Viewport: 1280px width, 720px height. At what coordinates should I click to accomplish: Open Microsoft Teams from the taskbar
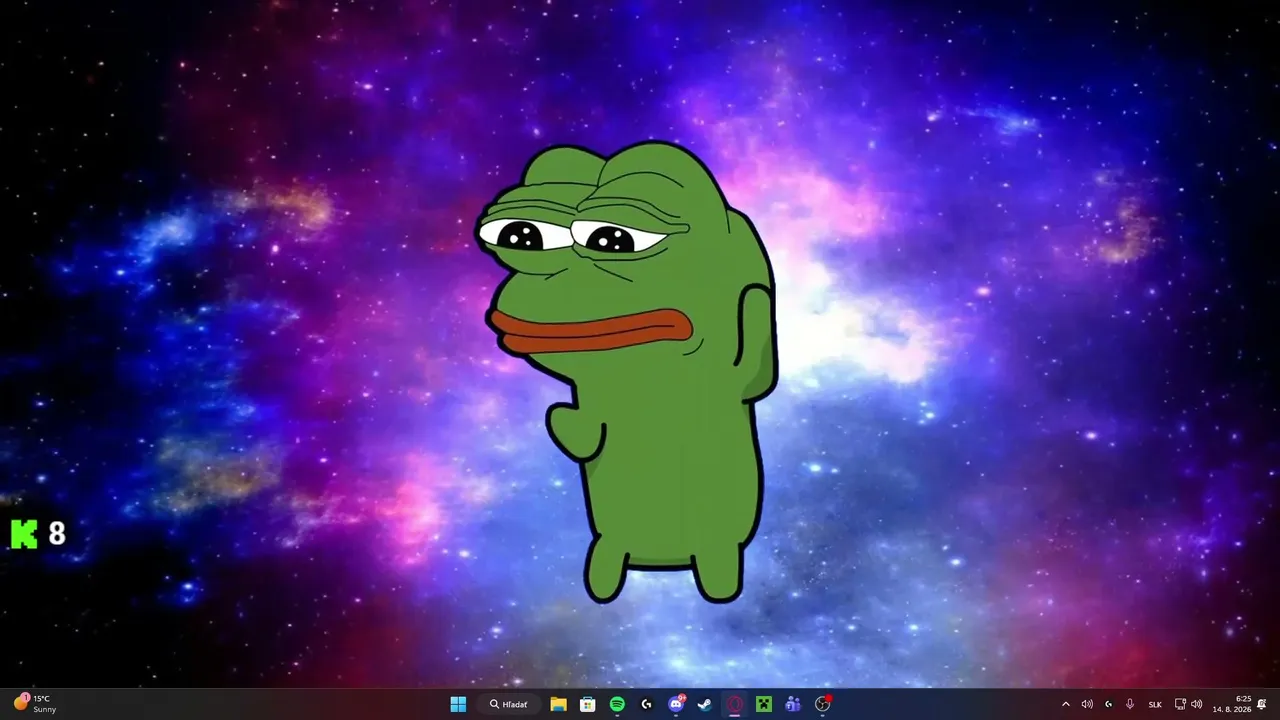coord(793,704)
